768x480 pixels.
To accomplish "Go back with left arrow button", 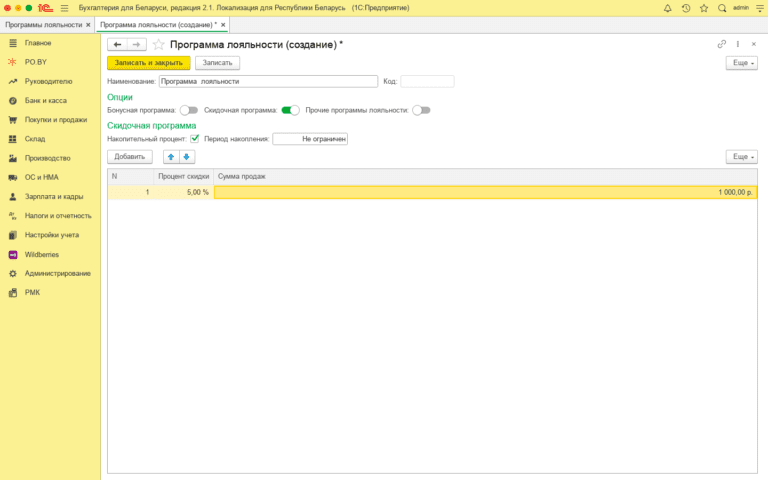I will click(117, 44).
